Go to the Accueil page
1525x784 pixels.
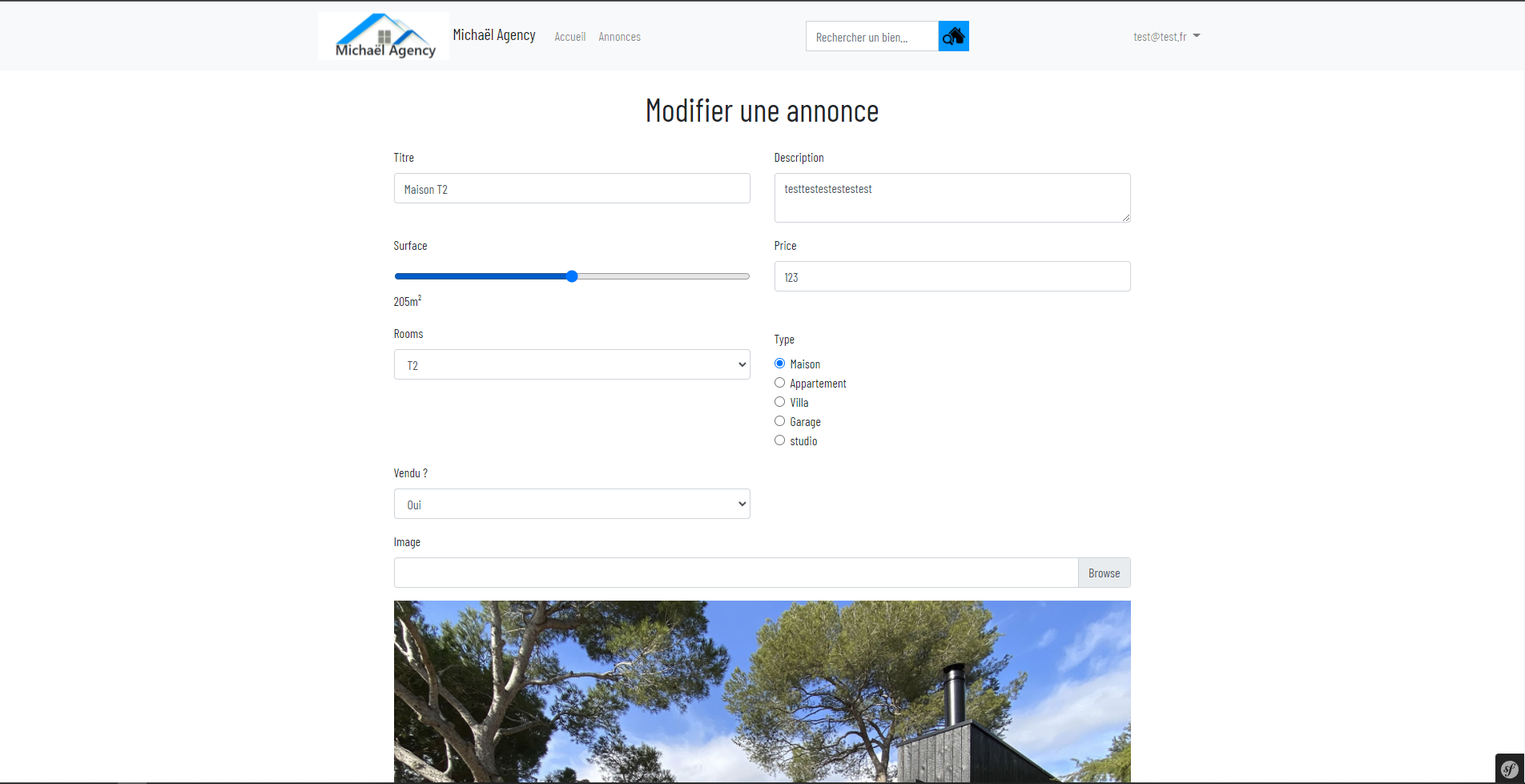point(569,37)
